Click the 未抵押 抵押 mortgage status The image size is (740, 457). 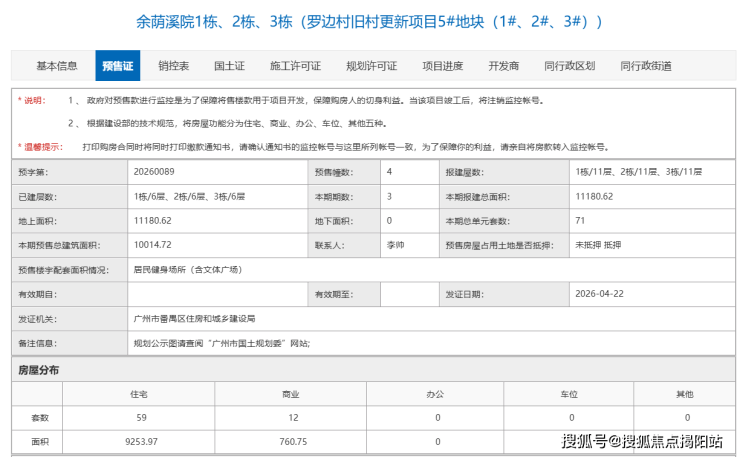click(x=598, y=245)
